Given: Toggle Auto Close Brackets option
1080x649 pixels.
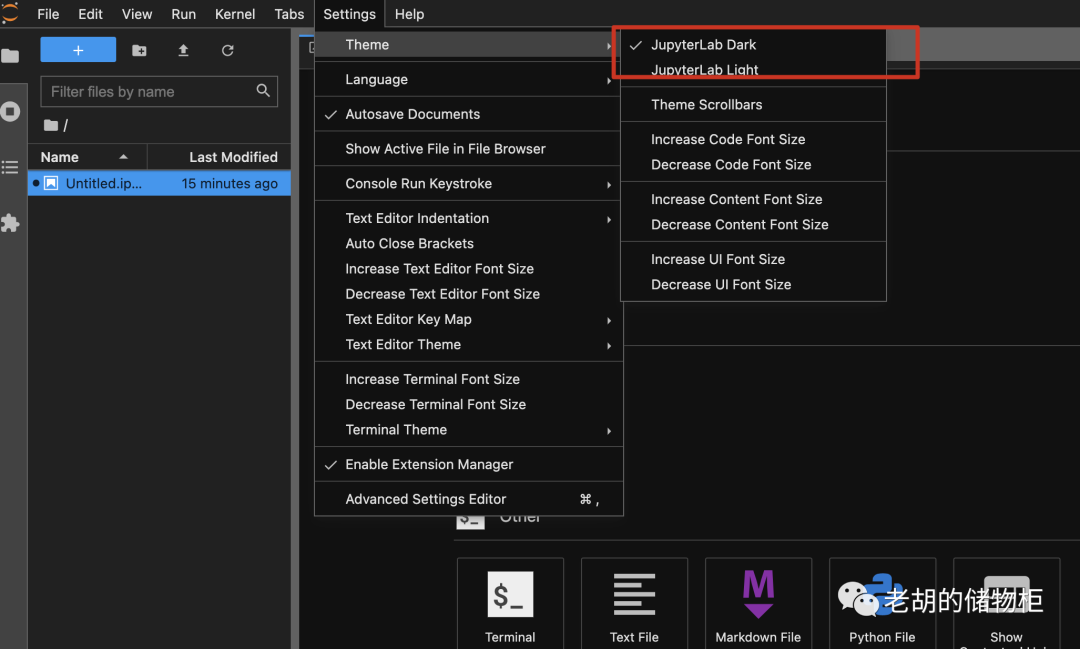Looking at the screenshot, I should (x=468, y=244).
